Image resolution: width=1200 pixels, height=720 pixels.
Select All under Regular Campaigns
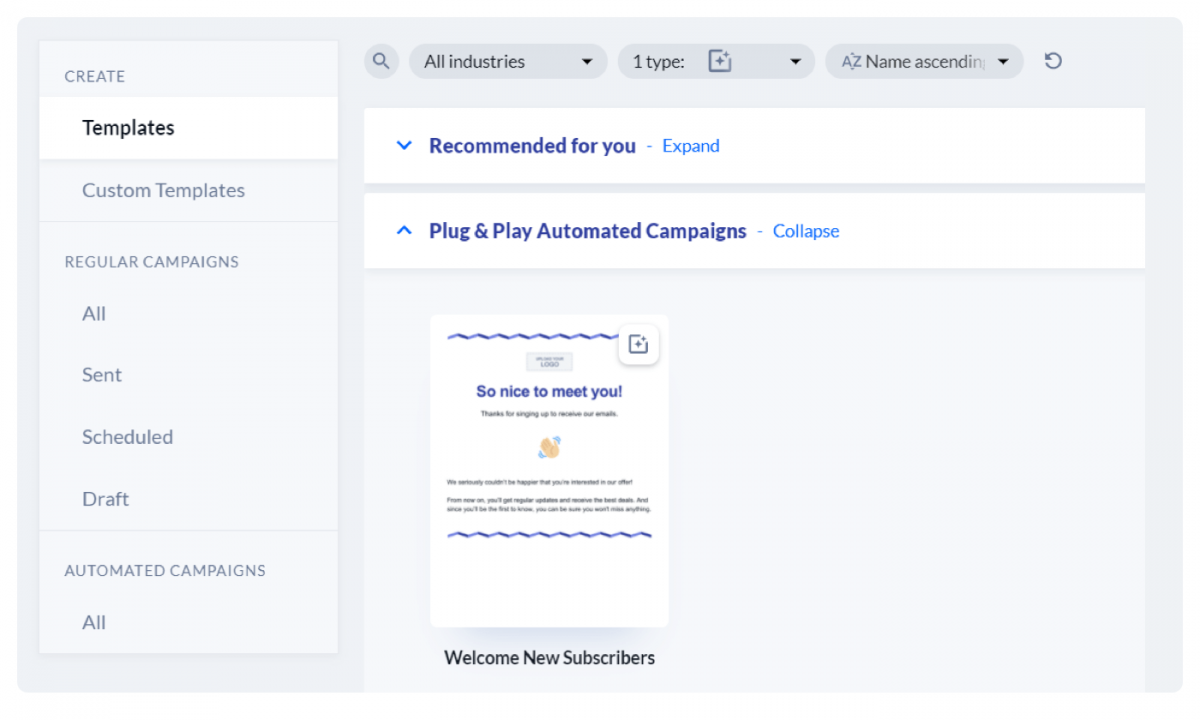tap(94, 314)
